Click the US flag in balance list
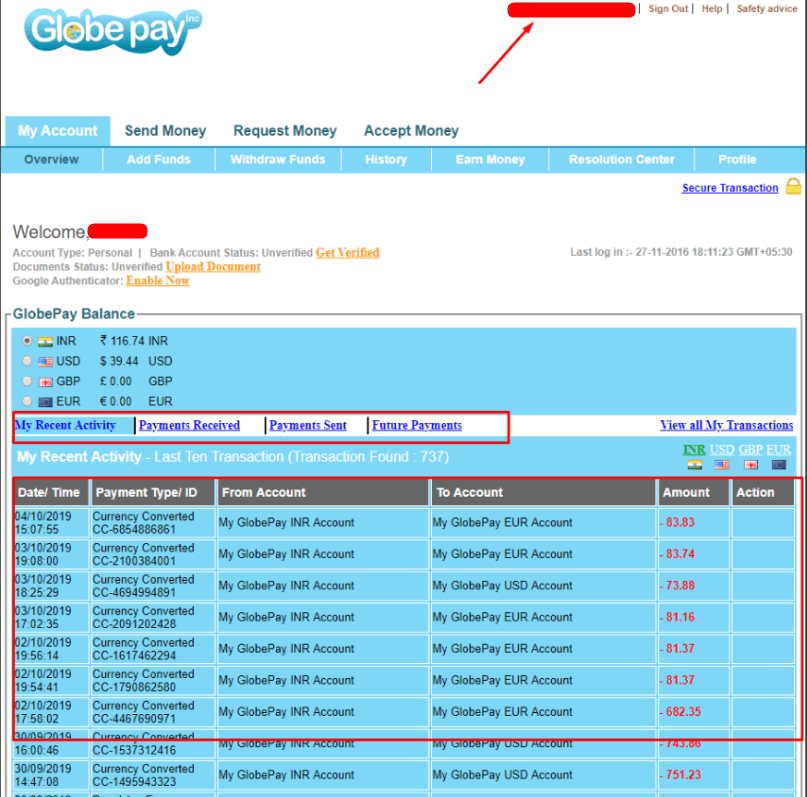This screenshot has height=797, width=807. pyautogui.click(x=45, y=362)
